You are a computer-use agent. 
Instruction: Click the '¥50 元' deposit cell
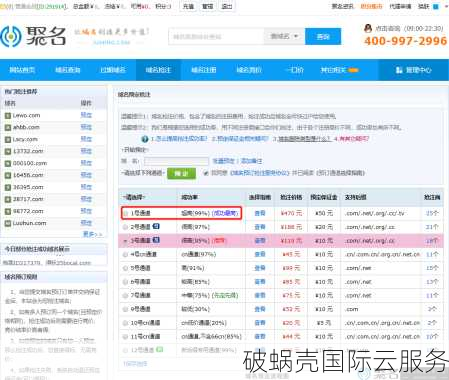pyautogui.click(x=324, y=213)
